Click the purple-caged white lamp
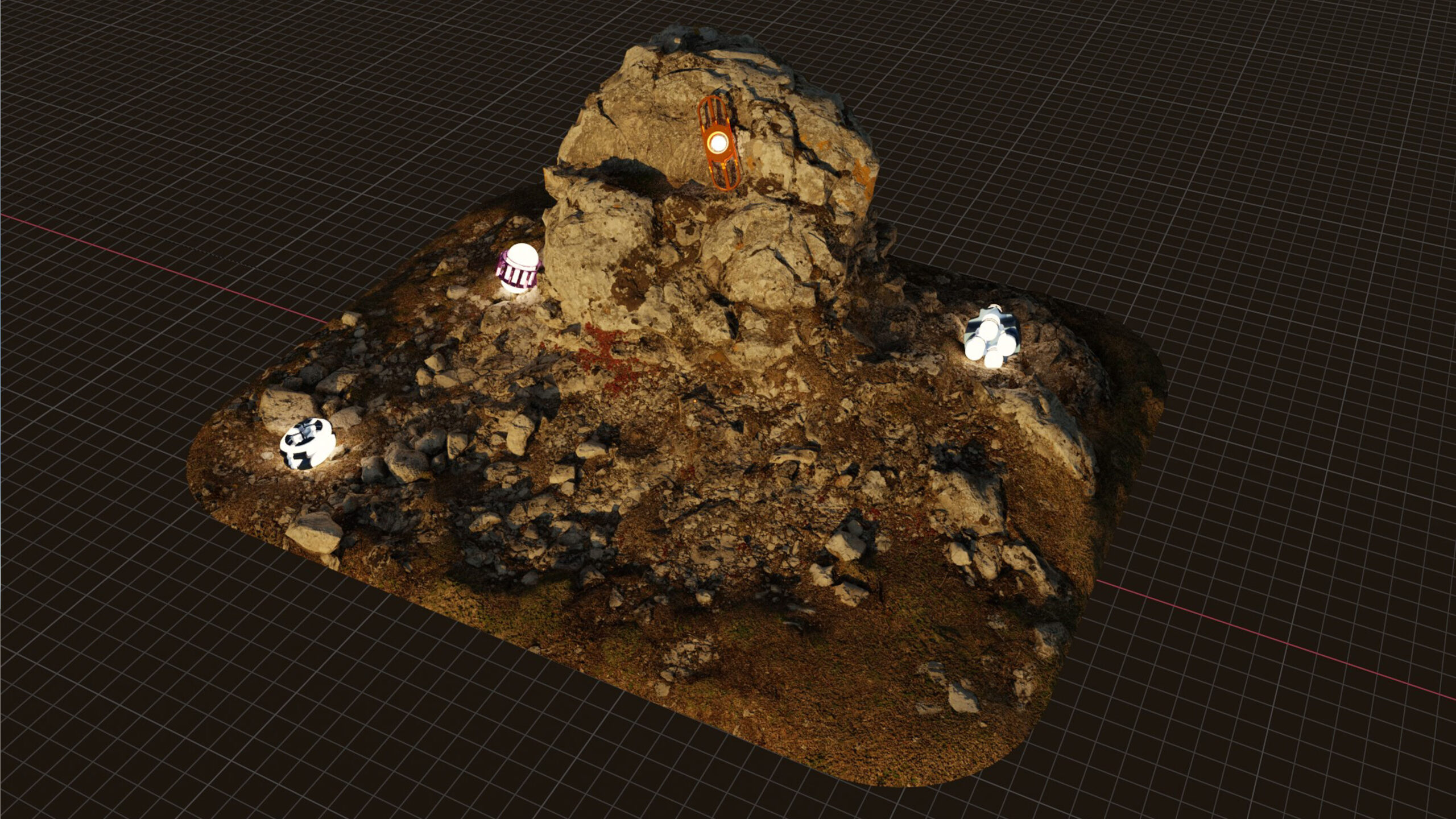The height and width of the screenshot is (819, 1456). (x=517, y=269)
